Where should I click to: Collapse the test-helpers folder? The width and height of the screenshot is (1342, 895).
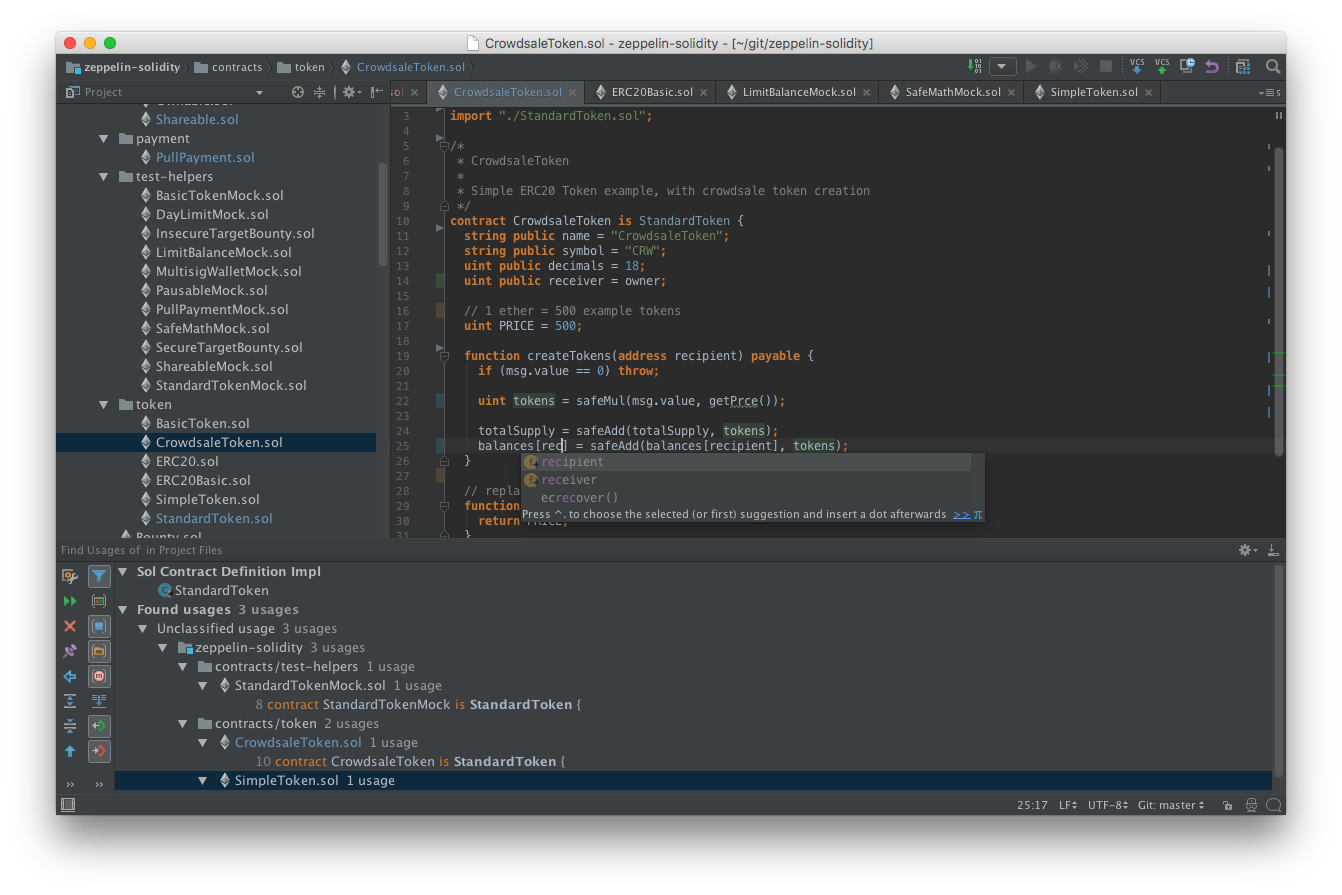point(104,177)
